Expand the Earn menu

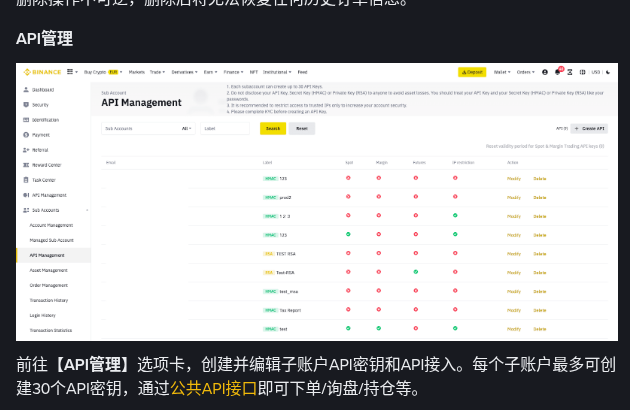(210, 72)
